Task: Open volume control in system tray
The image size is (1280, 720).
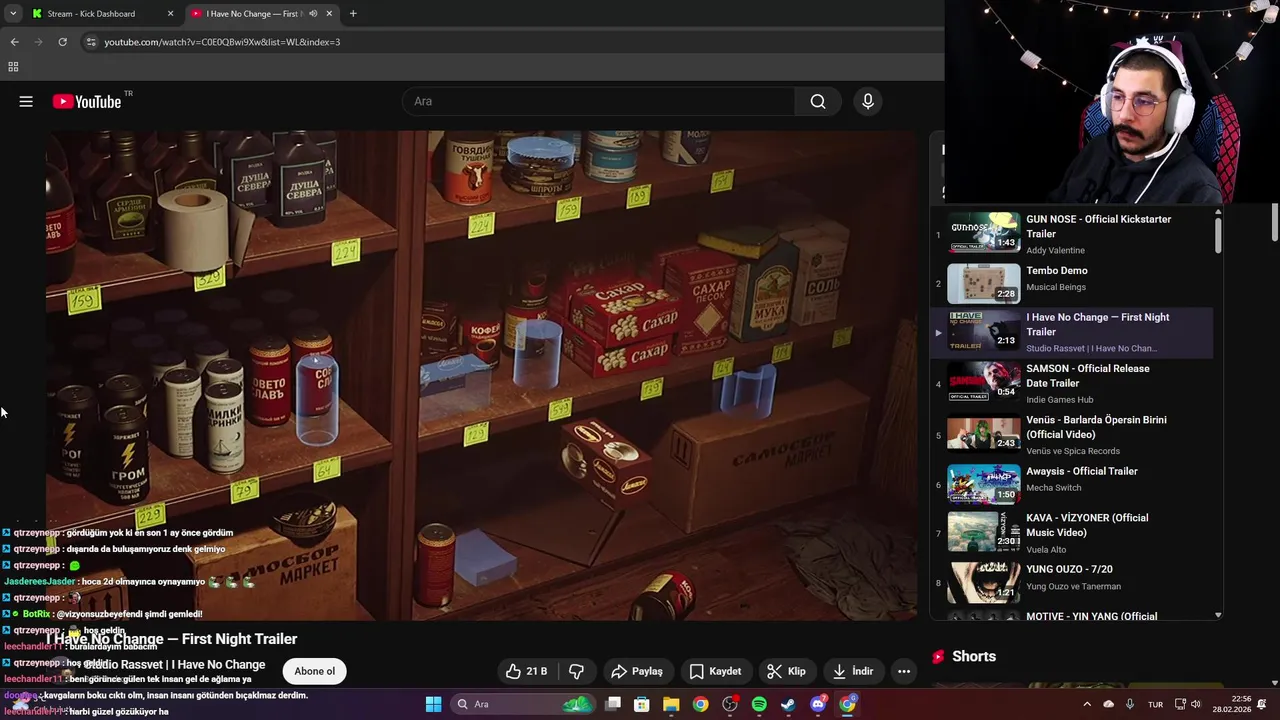Action: [x=1197, y=704]
